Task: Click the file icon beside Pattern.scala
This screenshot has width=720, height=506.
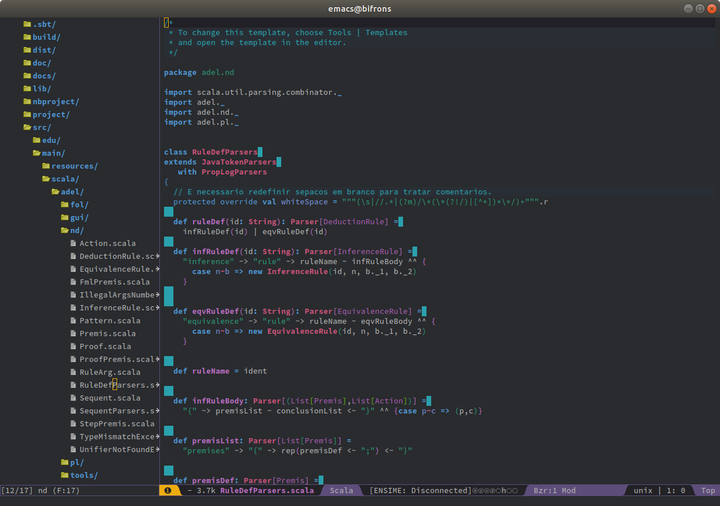Action: pyautogui.click(x=73, y=320)
